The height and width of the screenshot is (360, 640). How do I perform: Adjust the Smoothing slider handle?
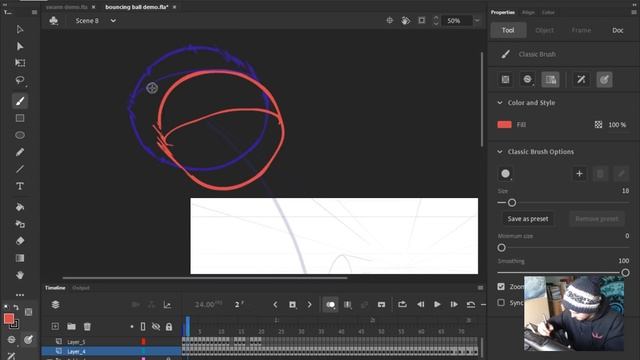point(625,273)
